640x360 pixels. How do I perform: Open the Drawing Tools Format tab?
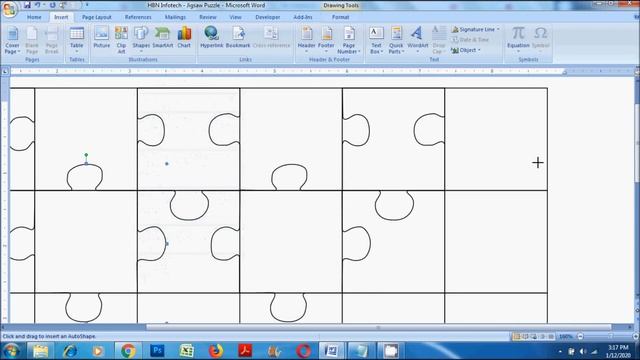pyautogui.click(x=340, y=17)
